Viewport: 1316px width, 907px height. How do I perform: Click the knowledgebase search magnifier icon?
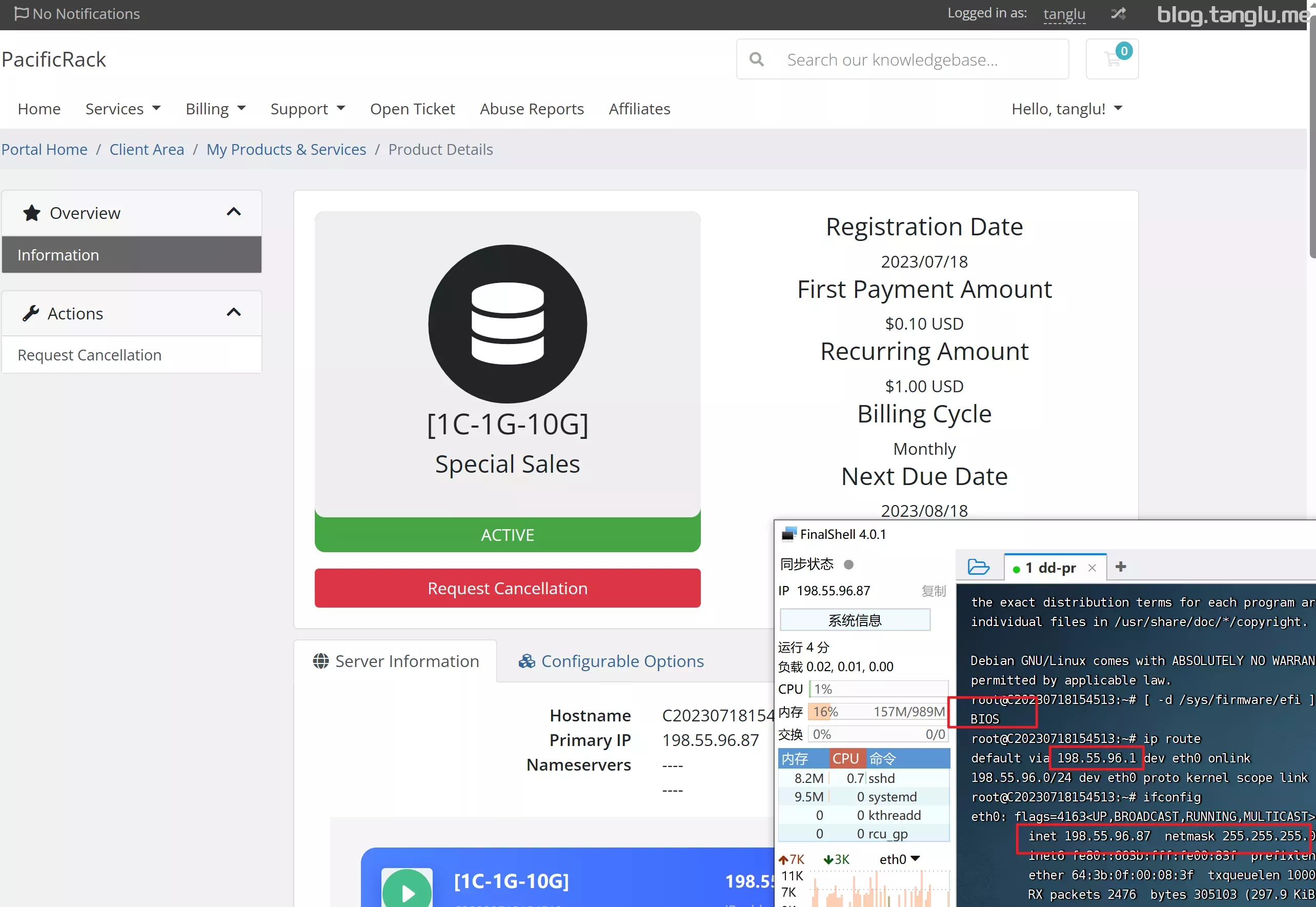click(756, 59)
